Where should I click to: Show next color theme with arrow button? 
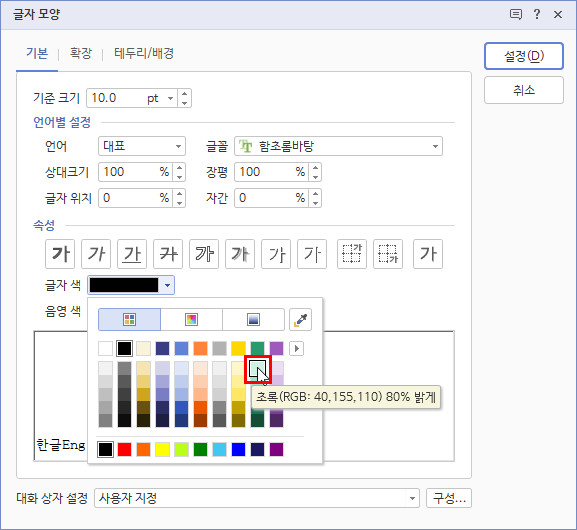coord(297,349)
